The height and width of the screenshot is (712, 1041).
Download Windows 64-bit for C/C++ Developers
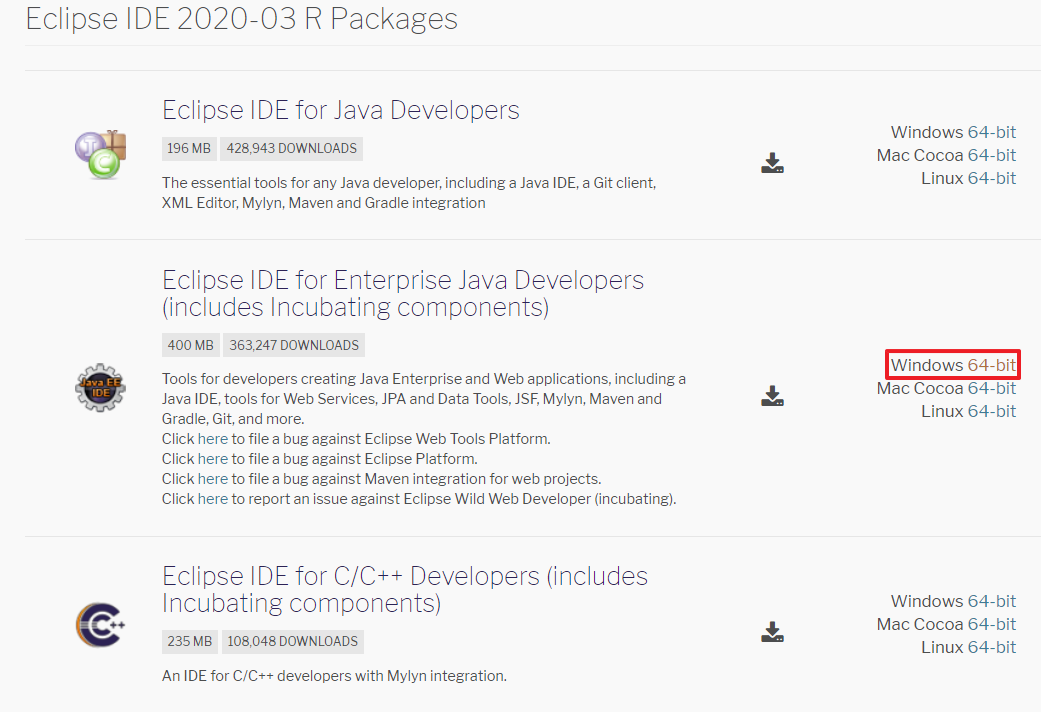(x=991, y=601)
